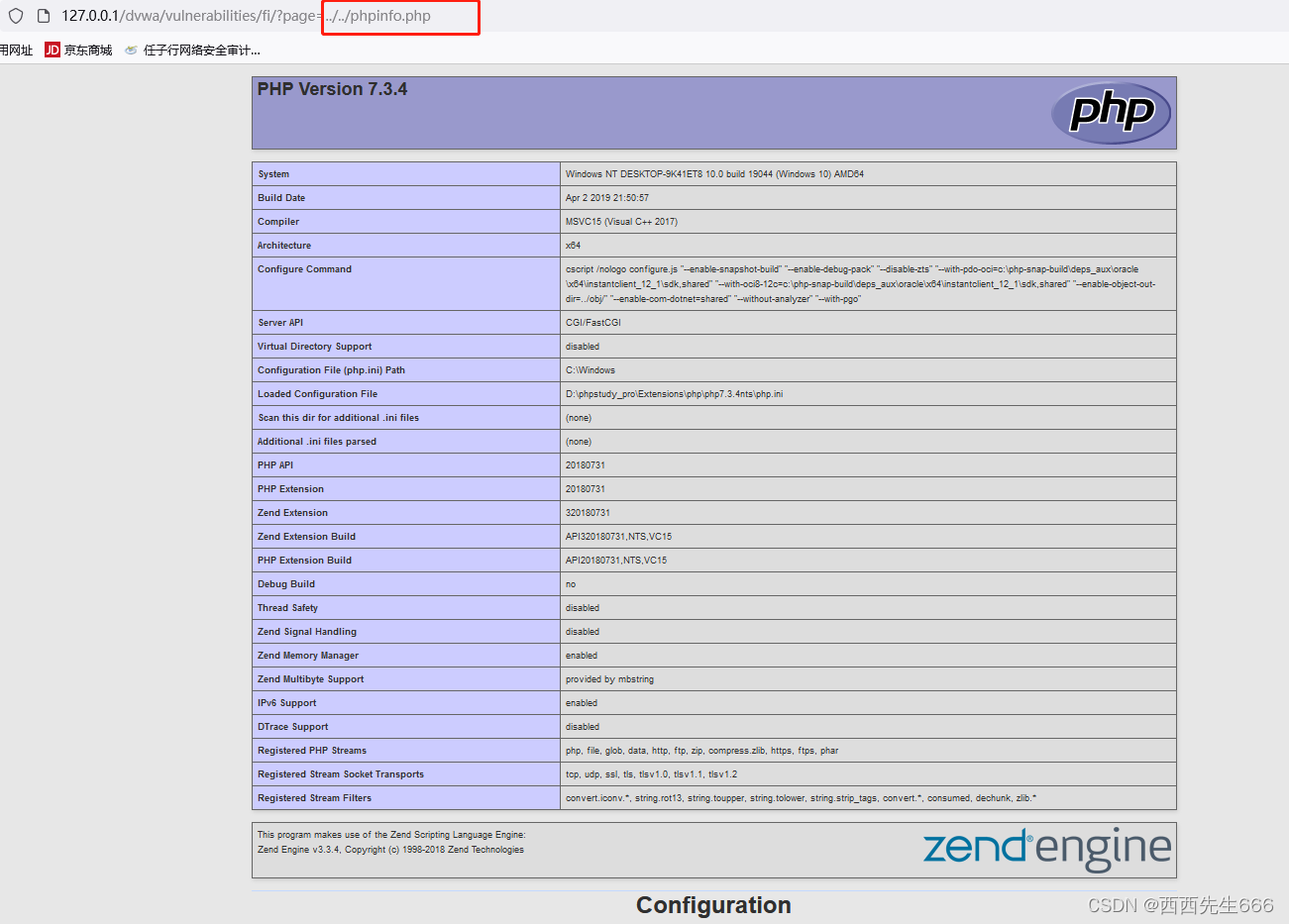Click the Registered PHP Streams label
The height and width of the screenshot is (924, 1289).
click(312, 751)
